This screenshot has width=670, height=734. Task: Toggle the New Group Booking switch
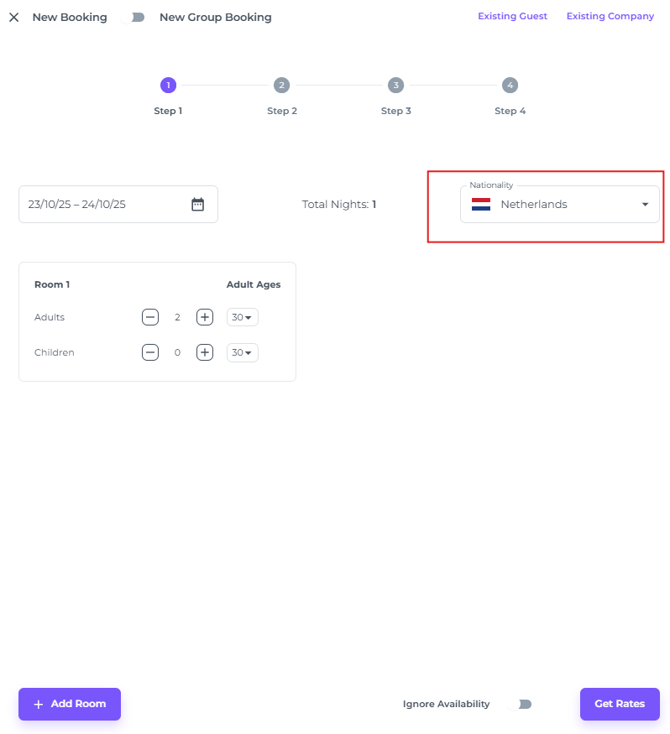134,17
